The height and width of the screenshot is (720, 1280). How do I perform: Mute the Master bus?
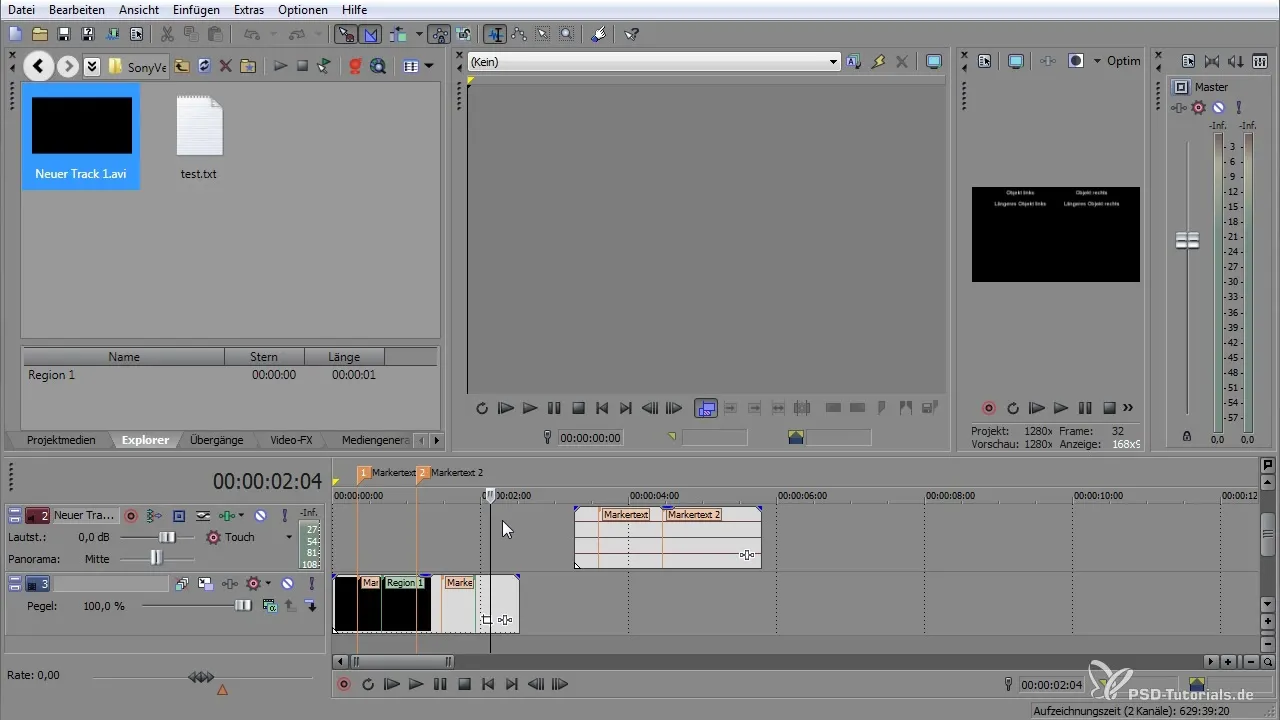click(x=1218, y=108)
